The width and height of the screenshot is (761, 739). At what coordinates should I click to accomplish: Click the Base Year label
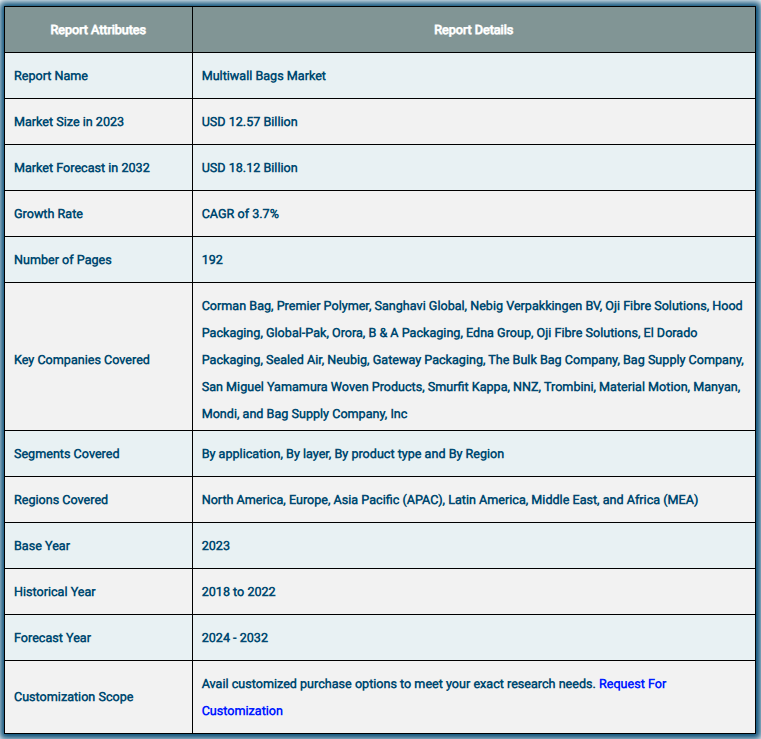coord(42,546)
